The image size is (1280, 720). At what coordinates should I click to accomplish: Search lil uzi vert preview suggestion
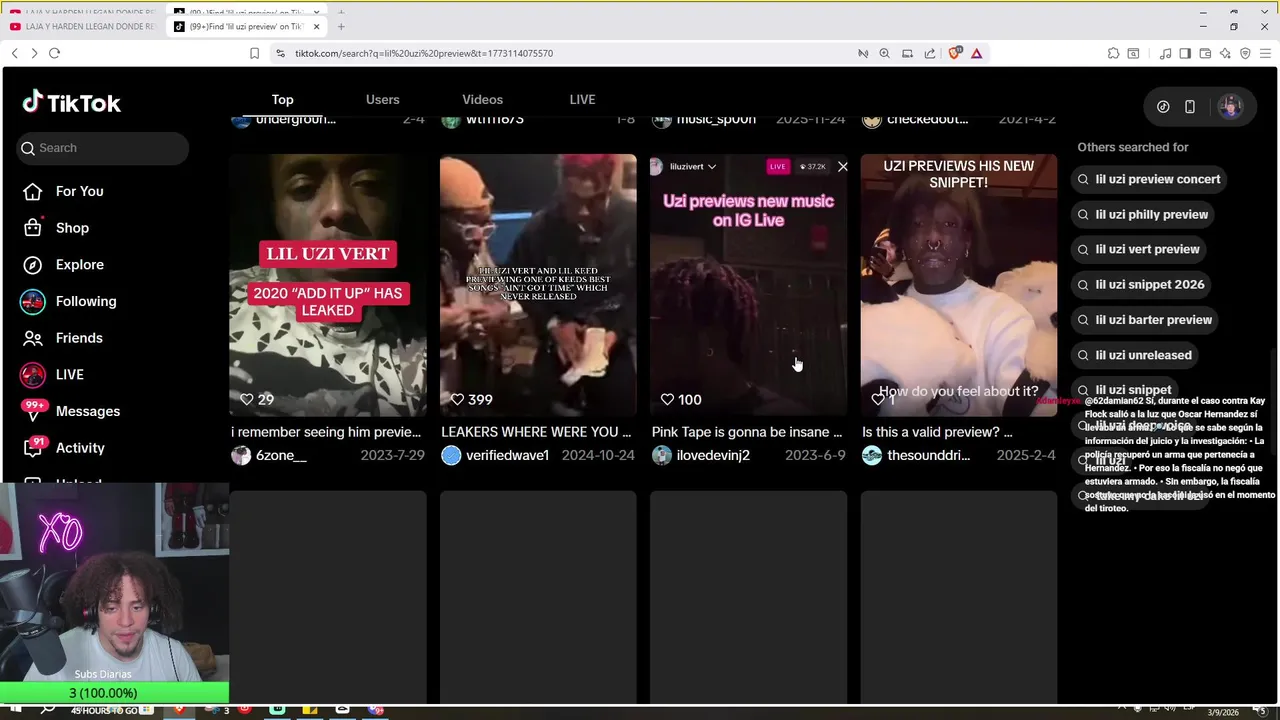point(1137,249)
